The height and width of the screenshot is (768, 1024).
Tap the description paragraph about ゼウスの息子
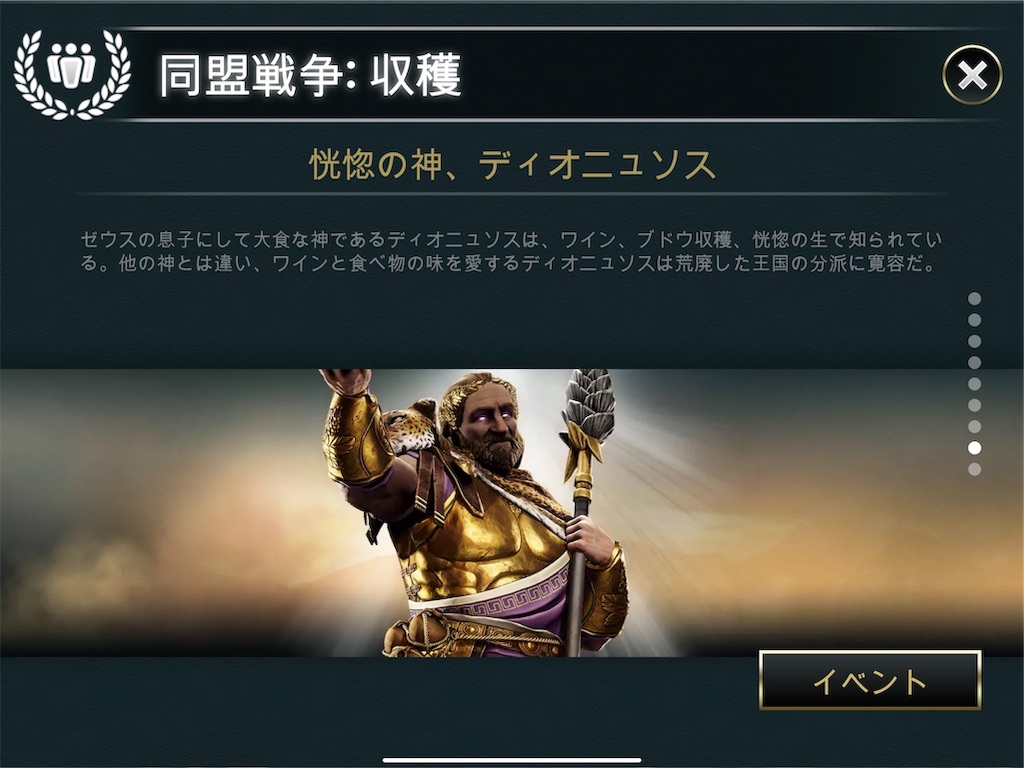point(511,252)
